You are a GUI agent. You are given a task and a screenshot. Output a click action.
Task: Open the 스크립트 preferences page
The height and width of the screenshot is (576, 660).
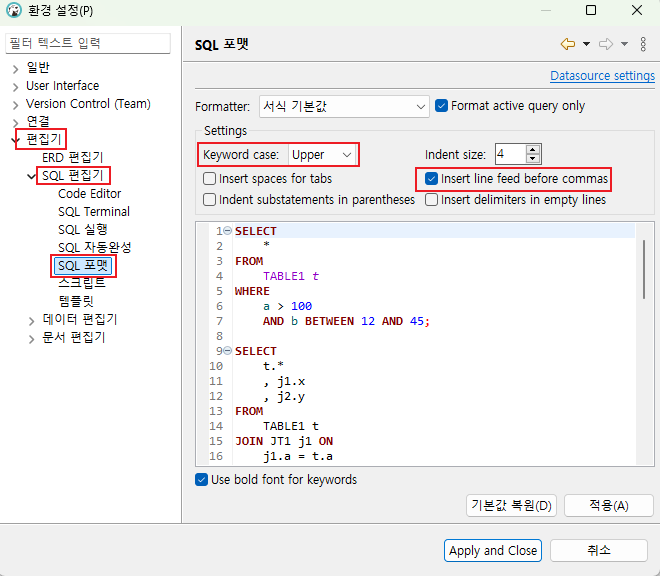(x=82, y=283)
